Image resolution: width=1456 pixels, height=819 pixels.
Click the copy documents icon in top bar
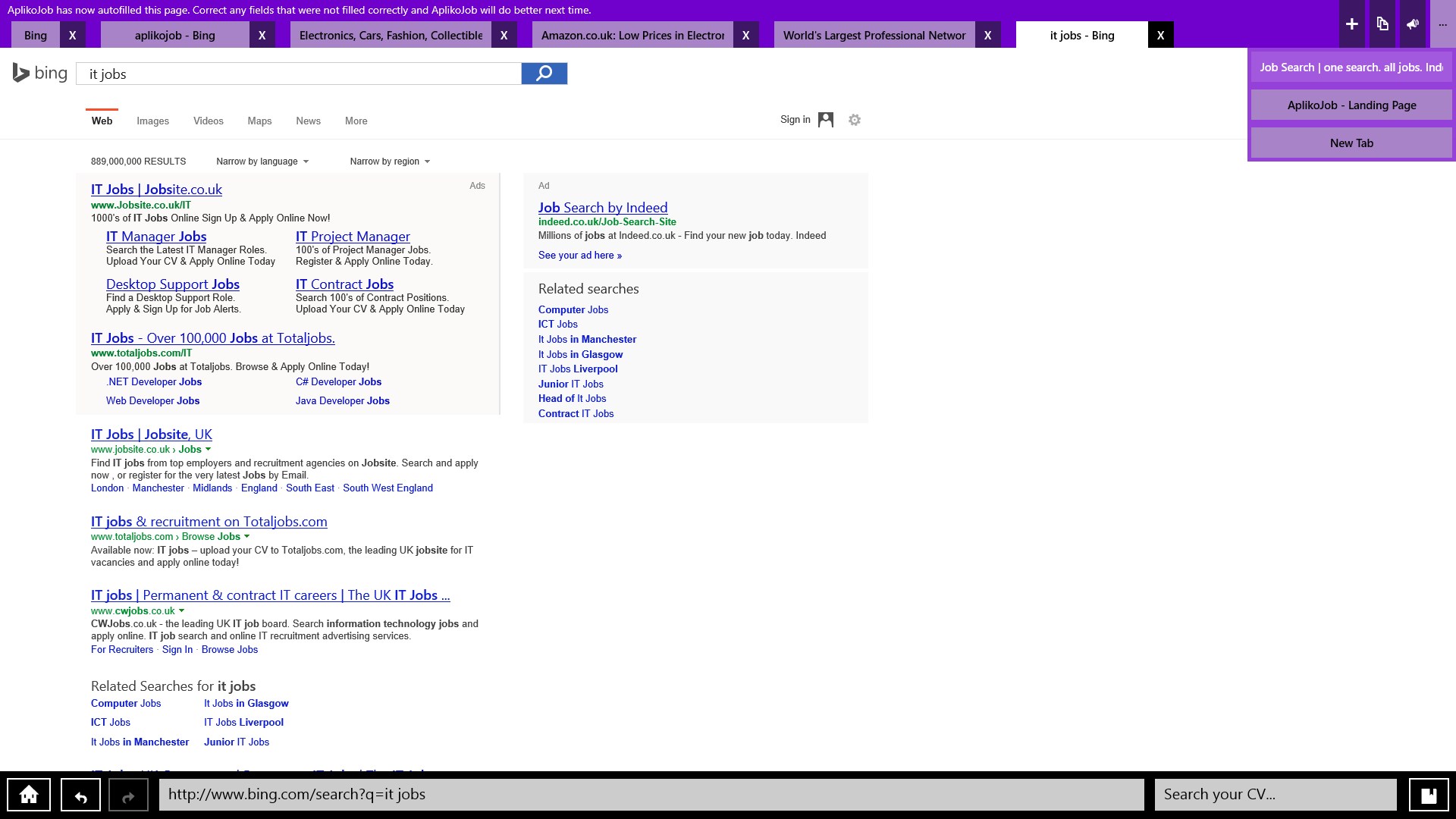coord(1382,24)
